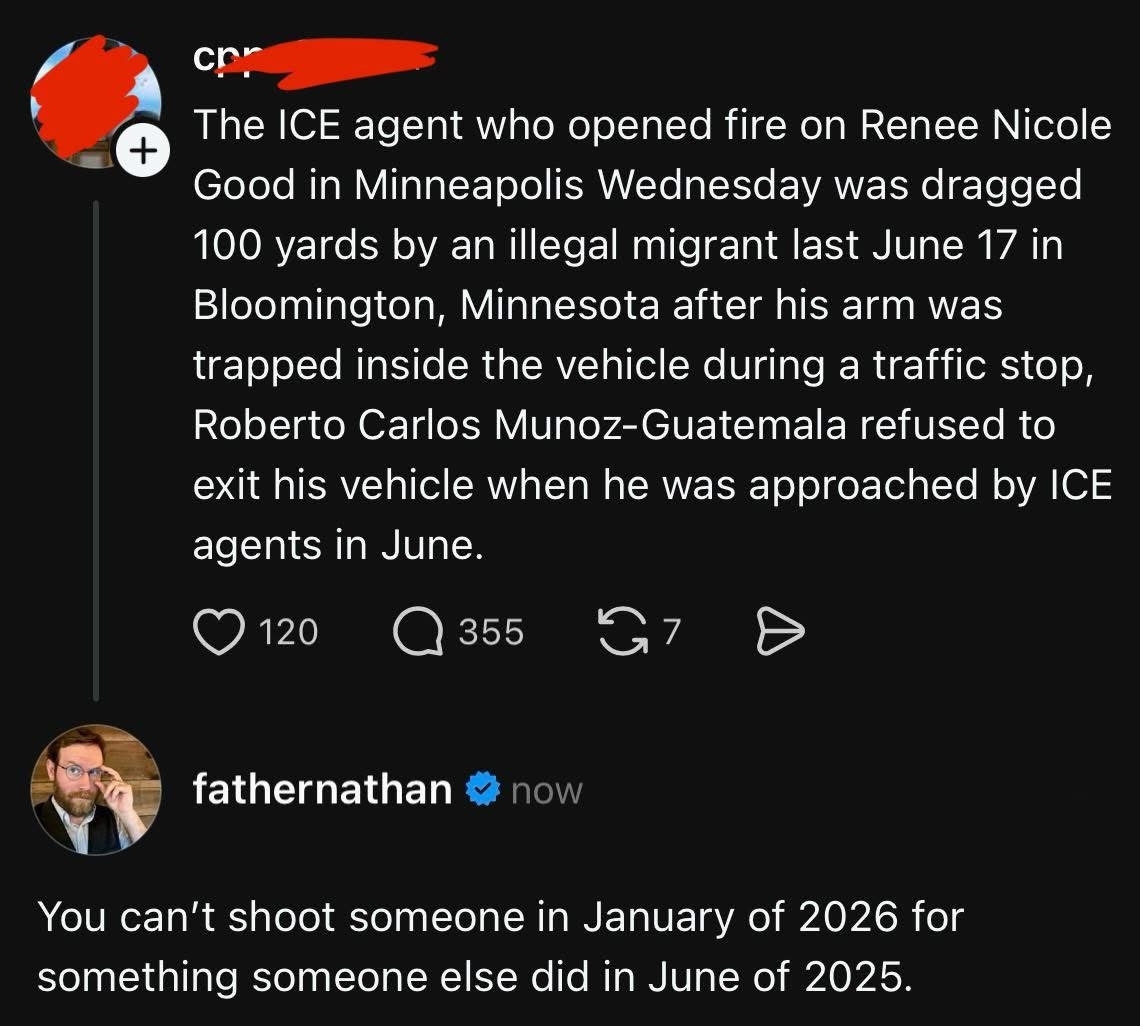Like the post with the heart icon

coord(218,632)
